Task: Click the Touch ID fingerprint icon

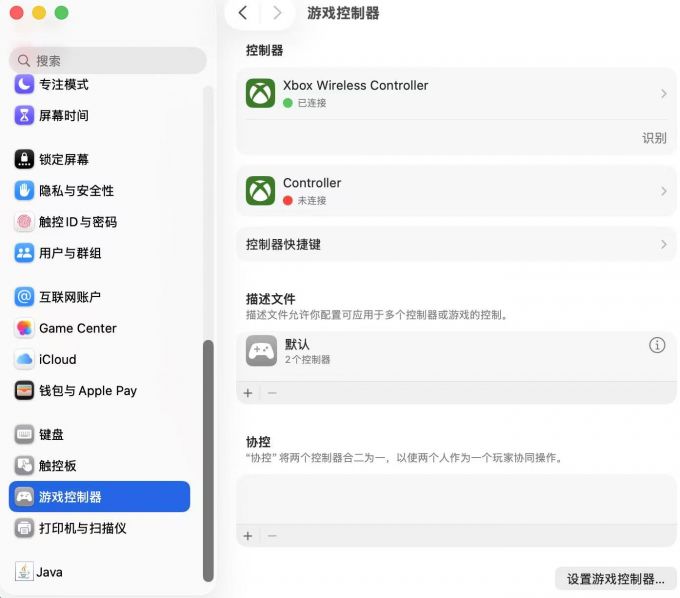Action: [x=24, y=222]
